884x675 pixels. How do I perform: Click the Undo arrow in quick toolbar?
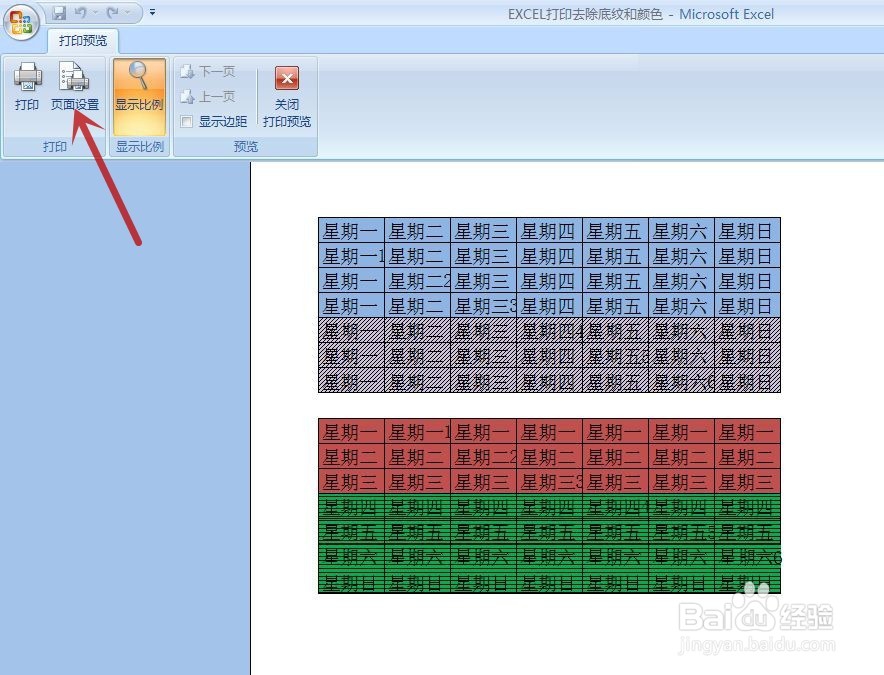[x=81, y=12]
